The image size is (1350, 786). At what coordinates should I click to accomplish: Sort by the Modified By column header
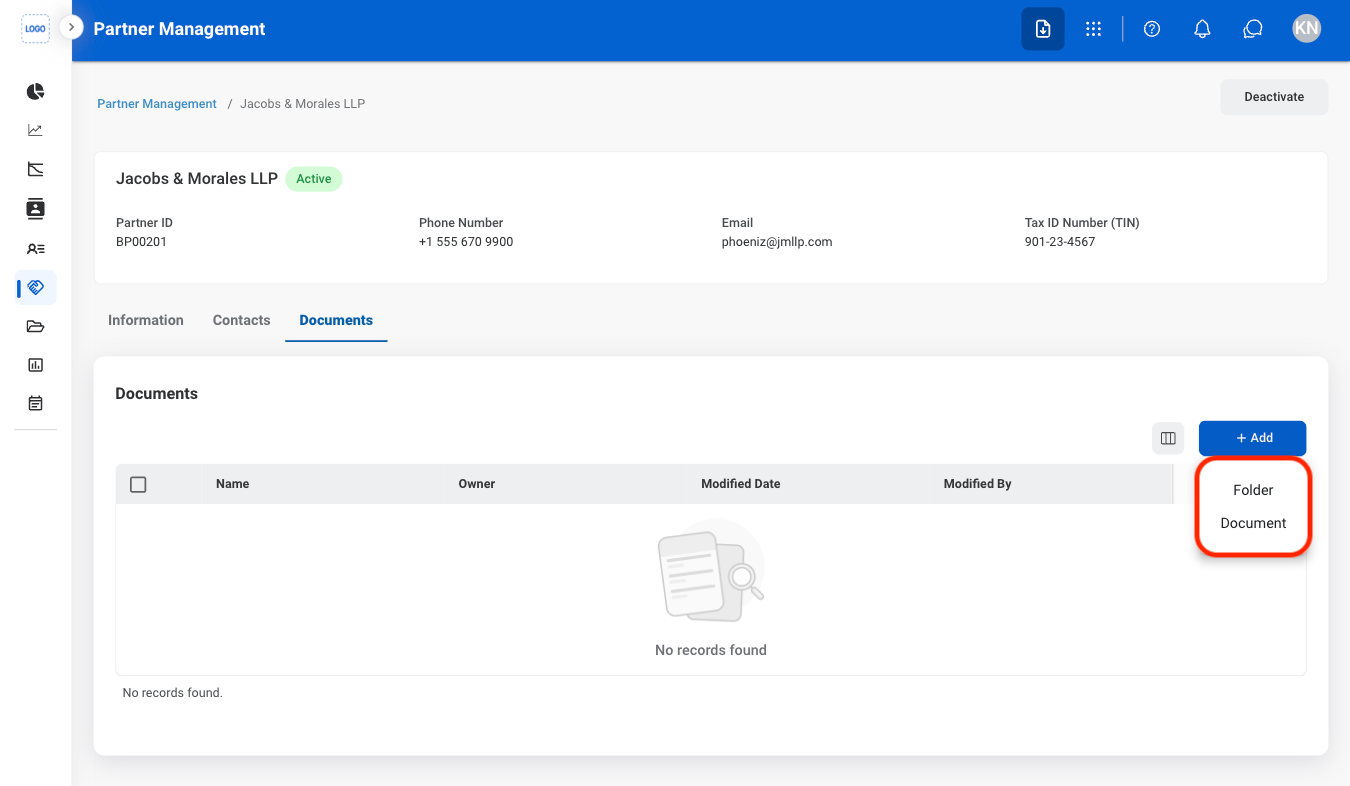[x=978, y=484]
